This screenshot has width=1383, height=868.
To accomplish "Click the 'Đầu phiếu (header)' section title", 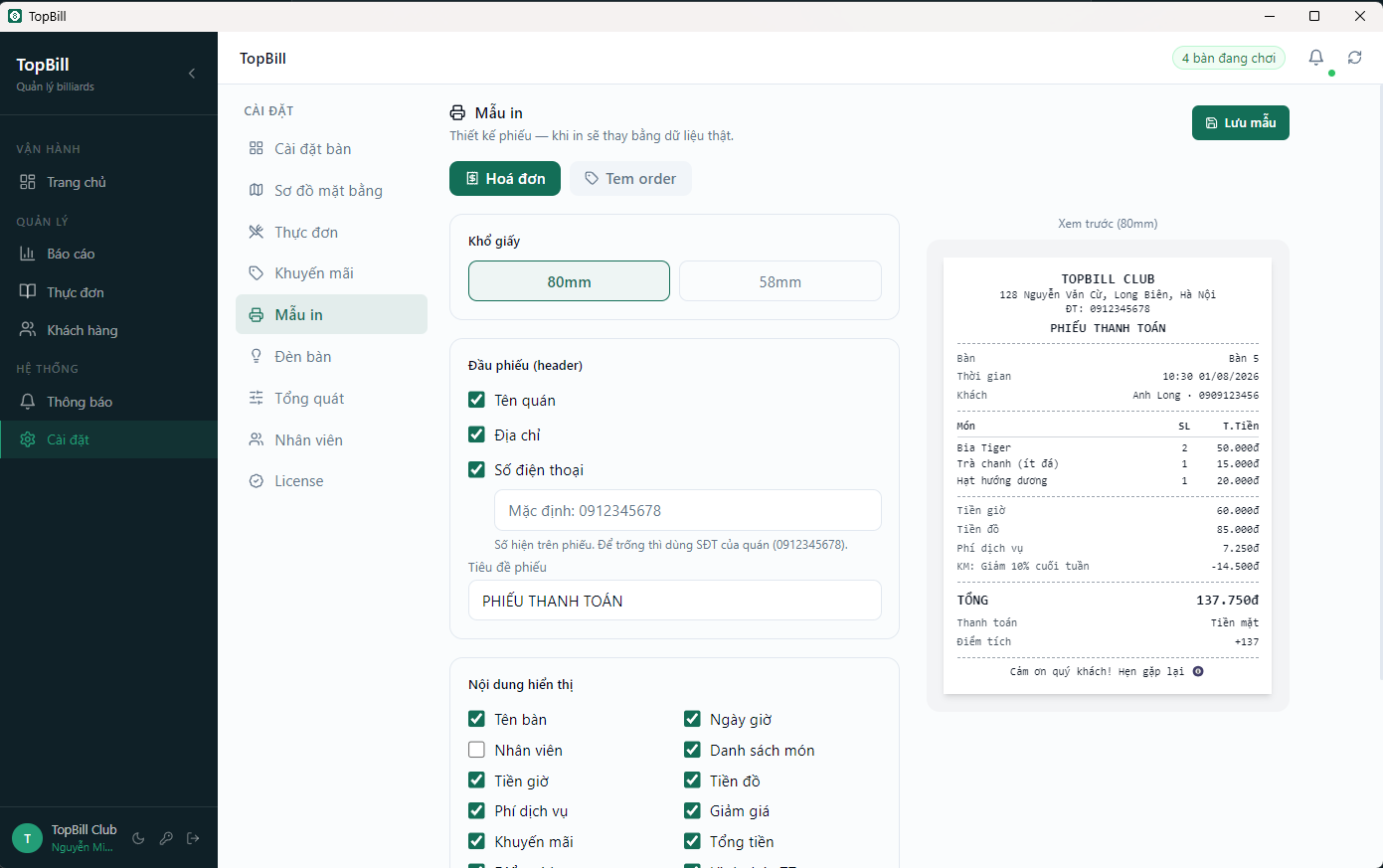I will click(525, 365).
